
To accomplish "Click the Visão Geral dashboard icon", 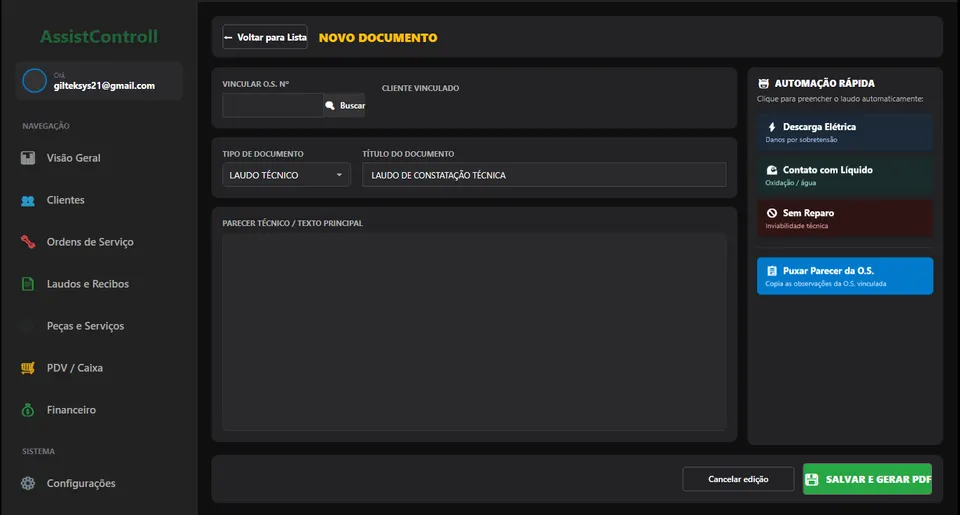I will (28, 158).
